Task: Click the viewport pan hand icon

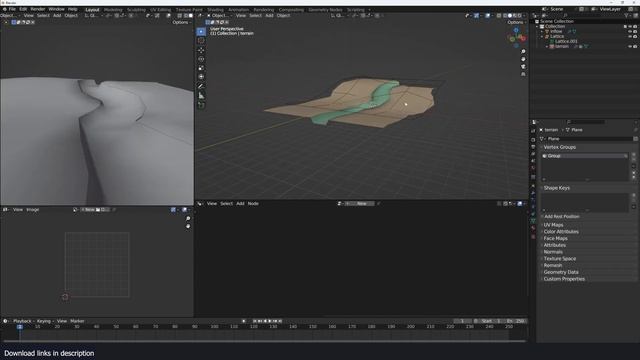Action: (x=523, y=59)
